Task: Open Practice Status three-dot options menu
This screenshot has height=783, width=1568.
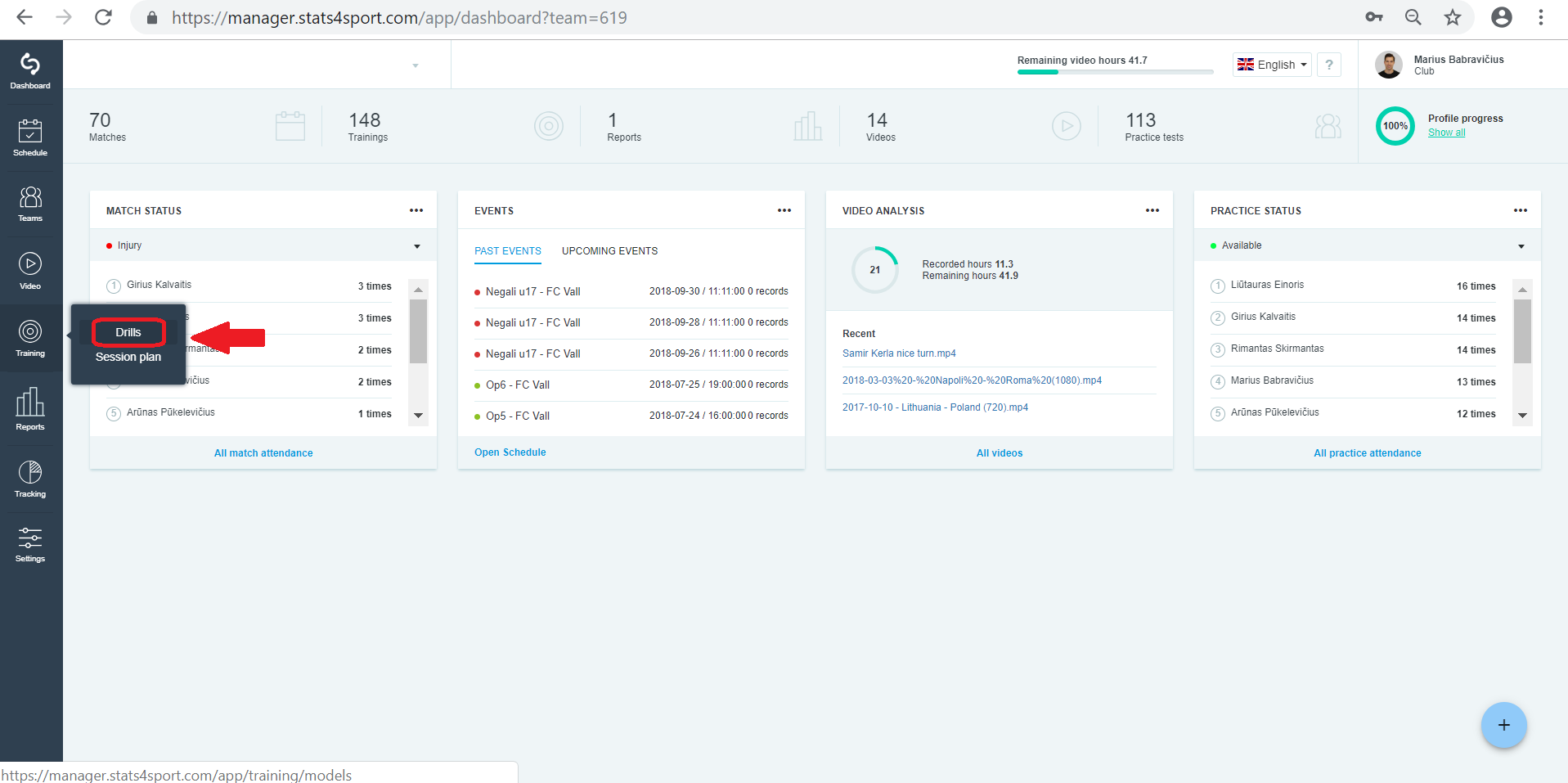Action: click(x=1521, y=210)
